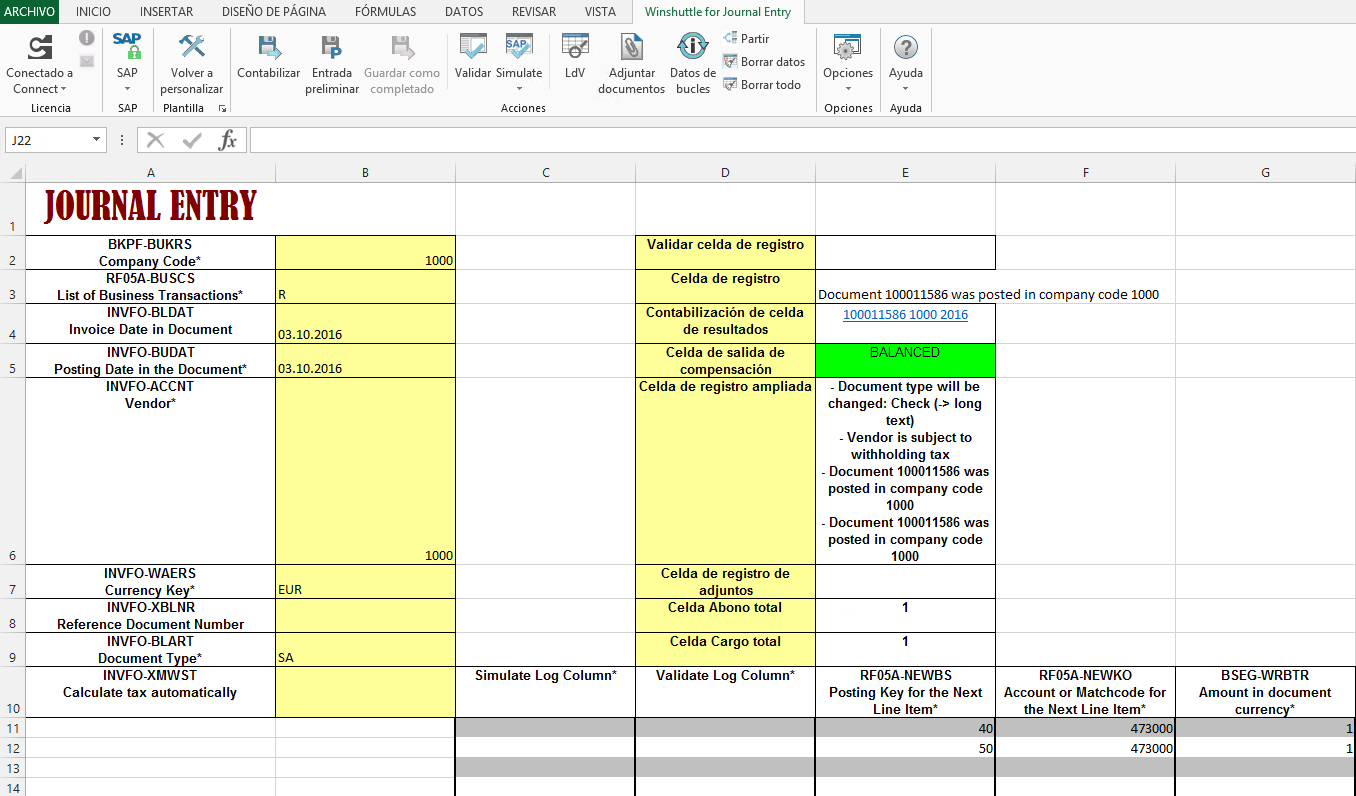Select Company Code value cell 1000
1356x796 pixels.
365,252
